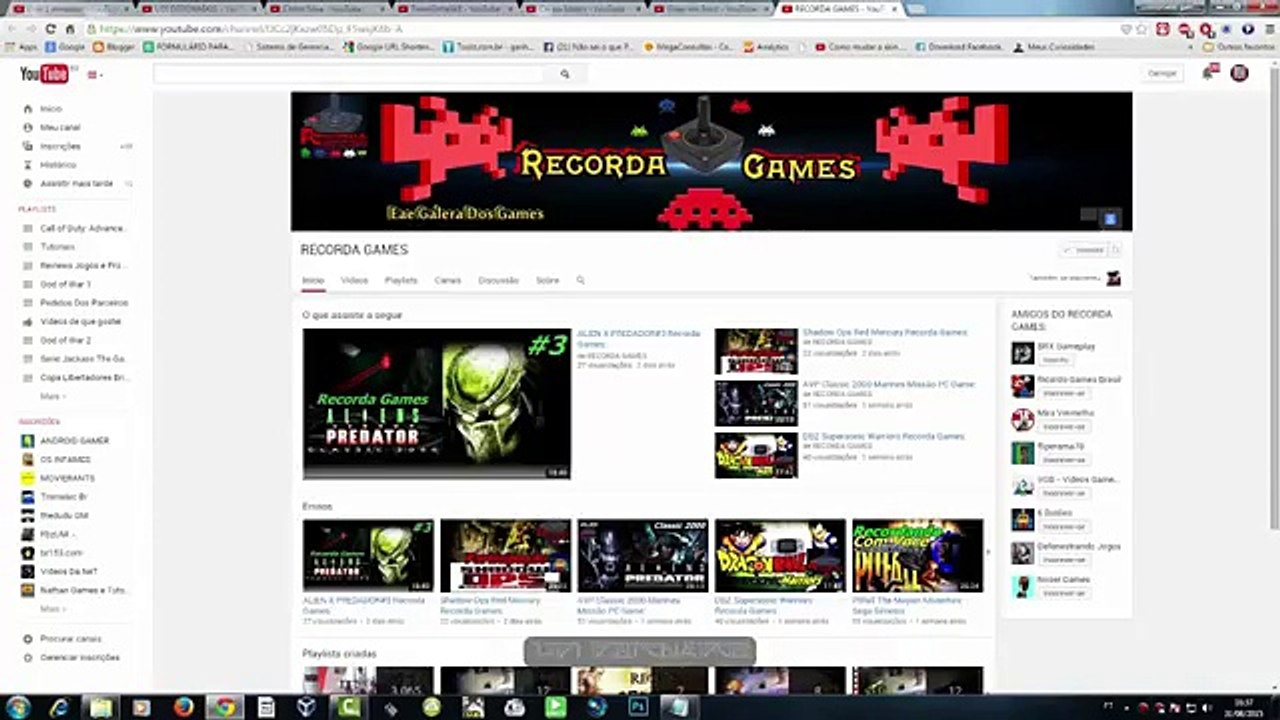
Task: Expand Mais under Inscrições
Action: coord(52,609)
